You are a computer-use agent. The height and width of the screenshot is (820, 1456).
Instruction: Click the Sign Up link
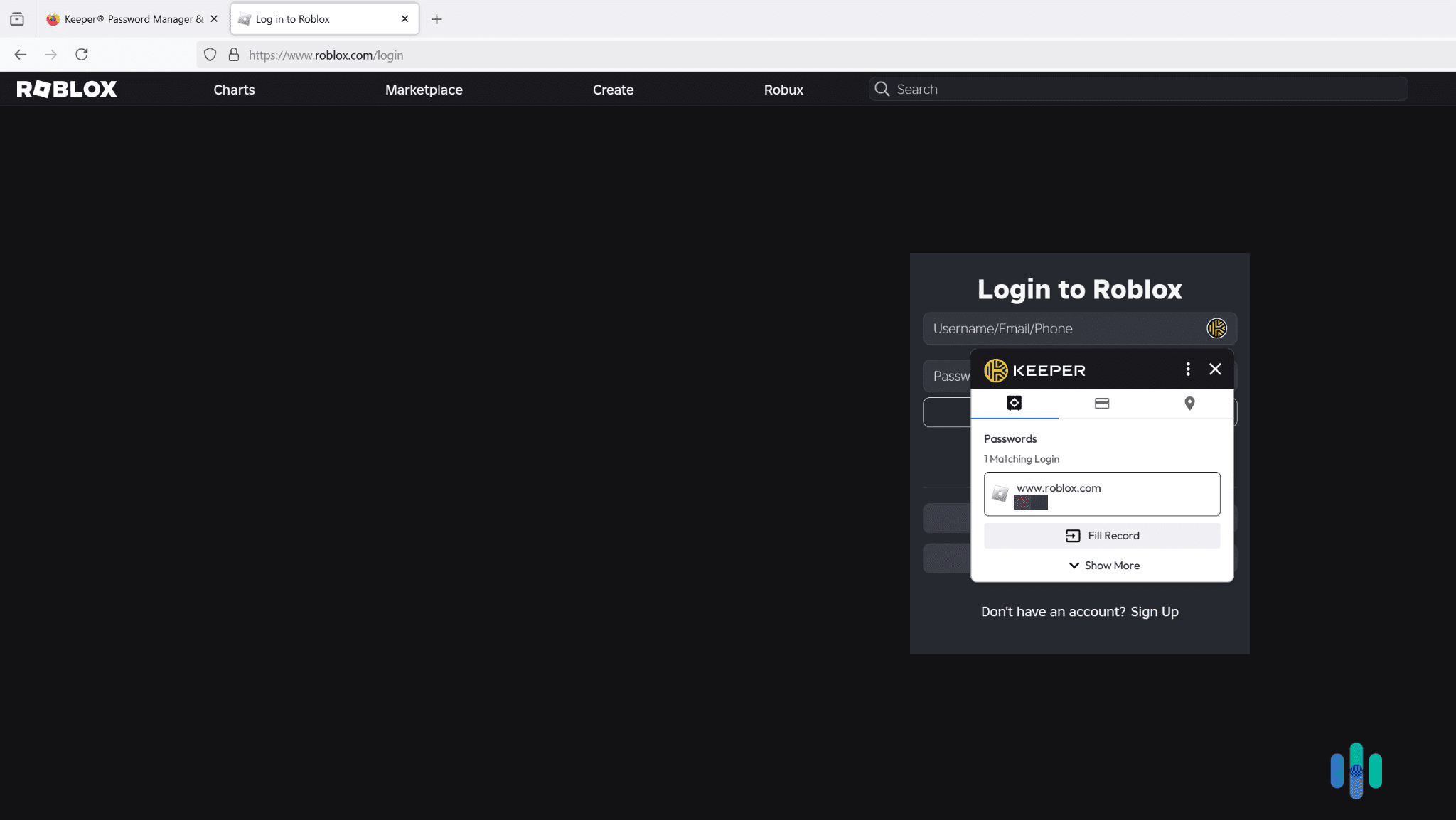click(1154, 611)
